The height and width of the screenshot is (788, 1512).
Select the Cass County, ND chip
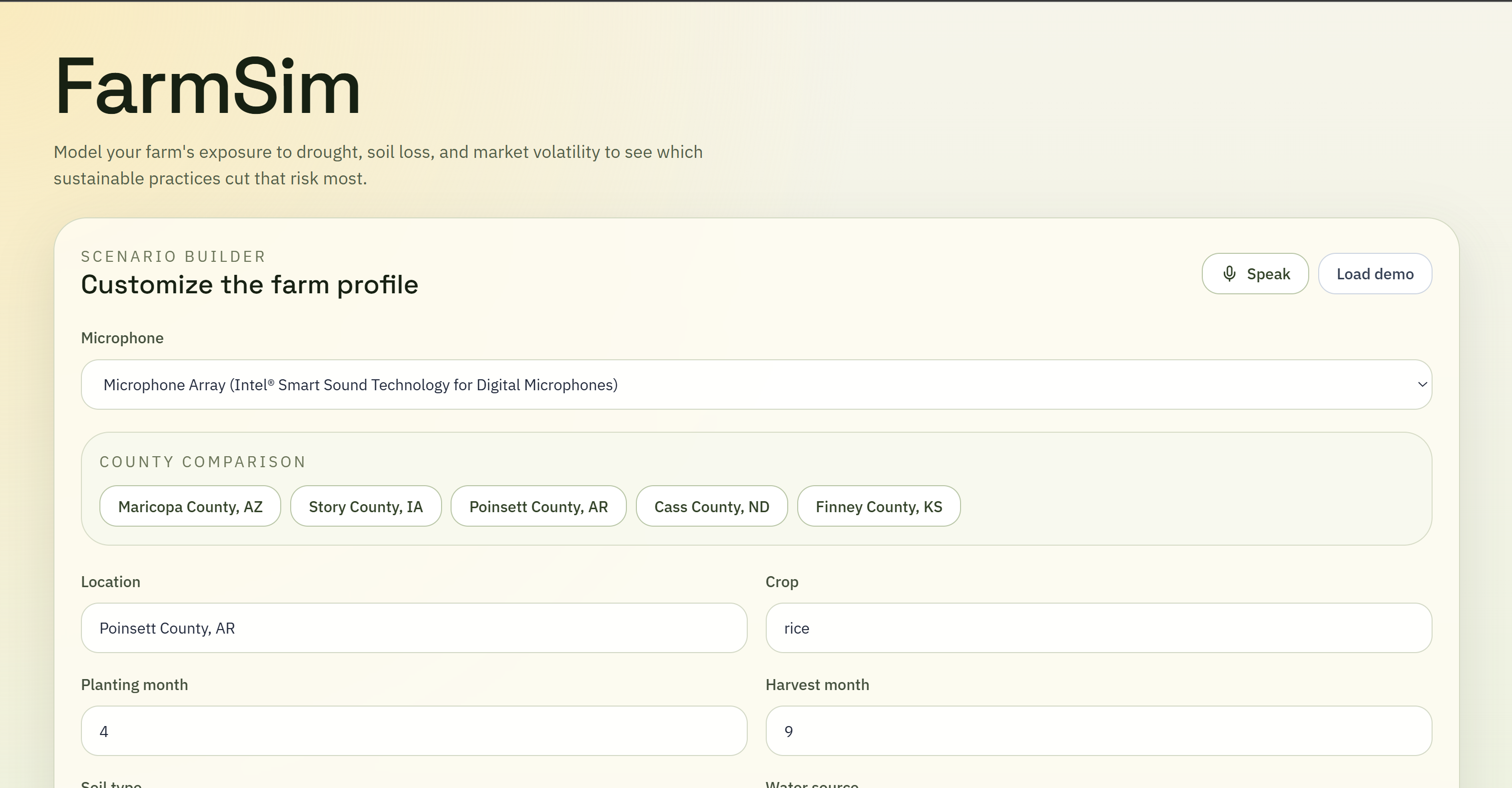click(711, 506)
